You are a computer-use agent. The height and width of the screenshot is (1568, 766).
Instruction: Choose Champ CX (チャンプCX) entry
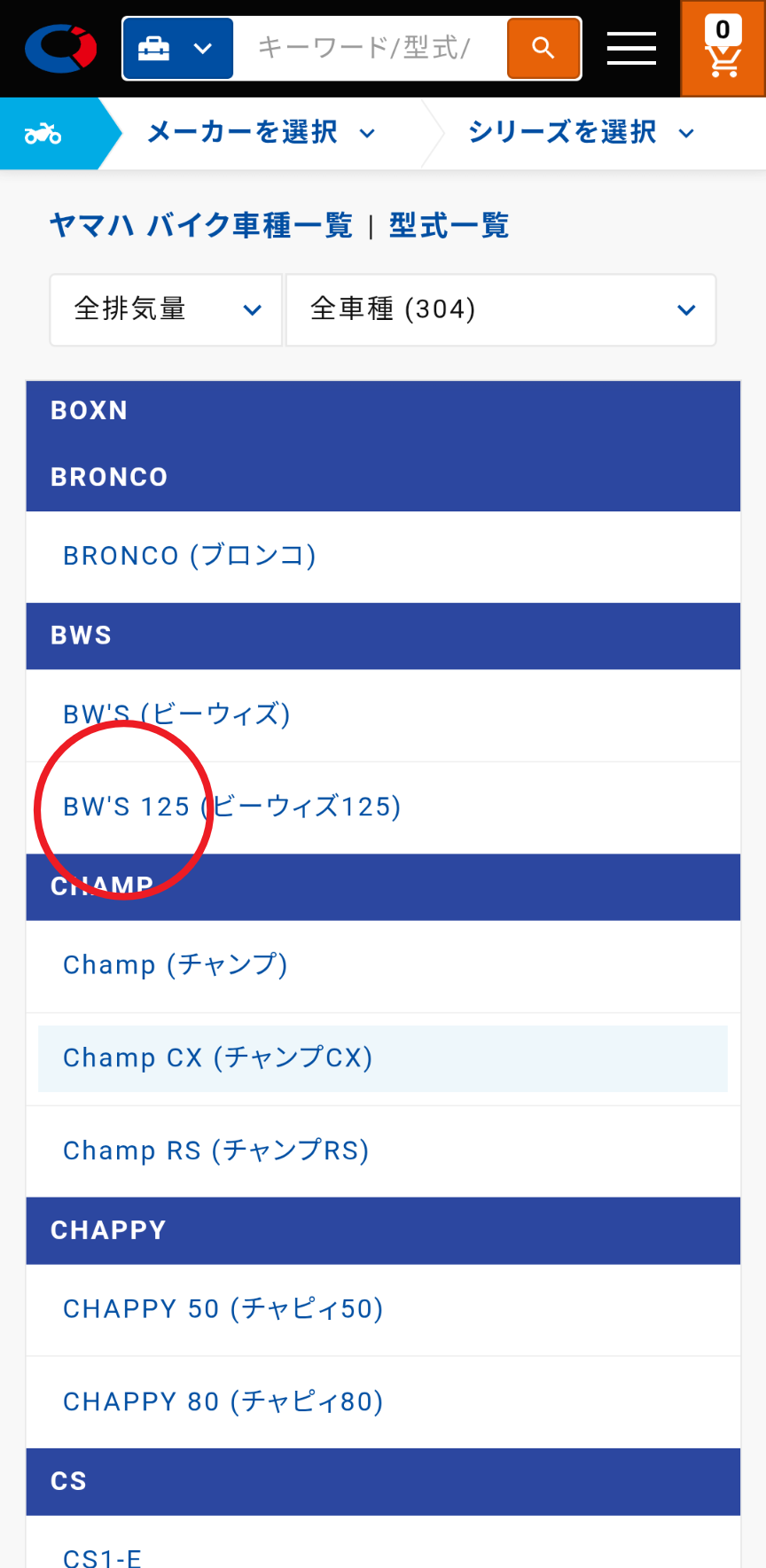coord(218,1057)
